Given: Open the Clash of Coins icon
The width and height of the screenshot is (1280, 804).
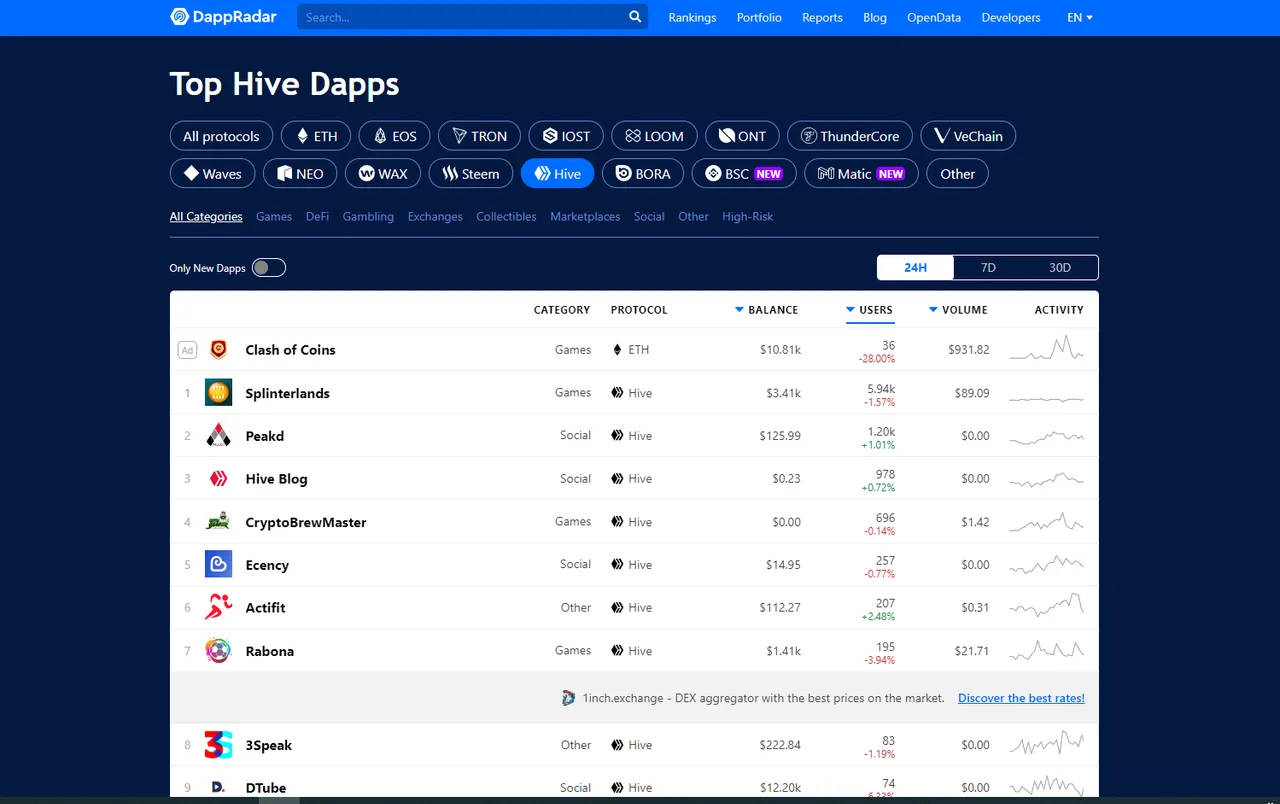Looking at the screenshot, I should pyautogui.click(x=218, y=349).
